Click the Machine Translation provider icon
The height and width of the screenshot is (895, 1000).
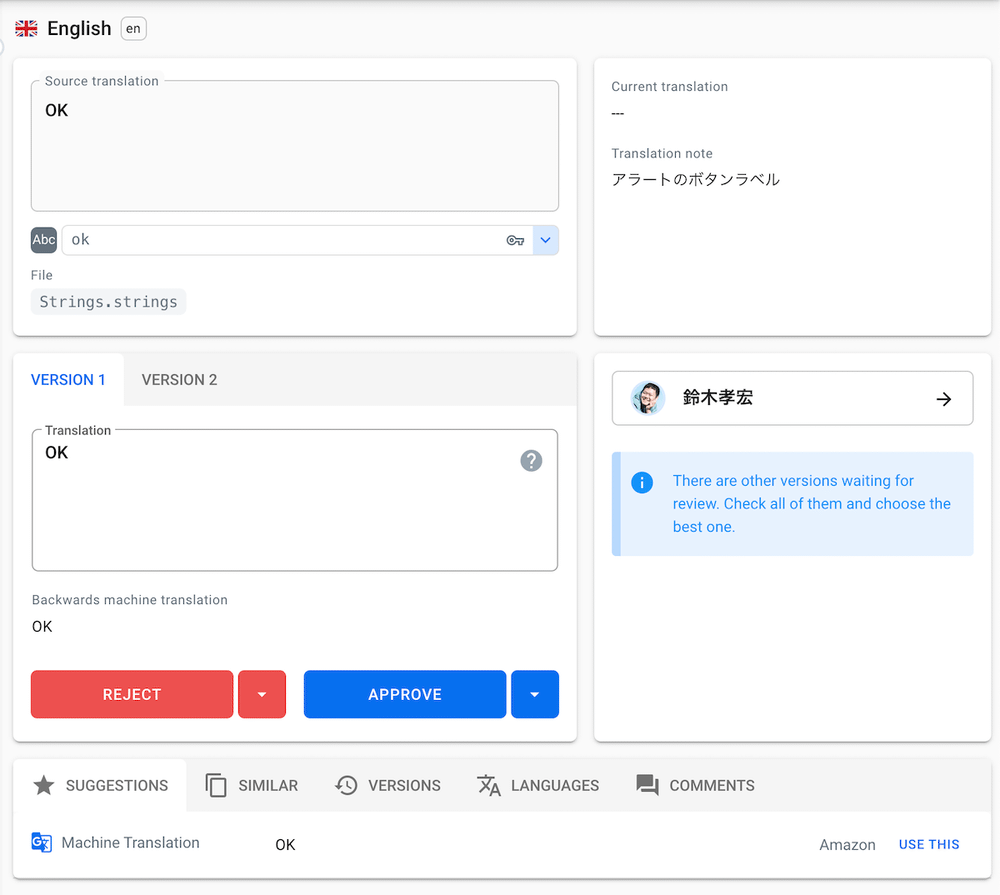pyautogui.click(x=41, y=843)
